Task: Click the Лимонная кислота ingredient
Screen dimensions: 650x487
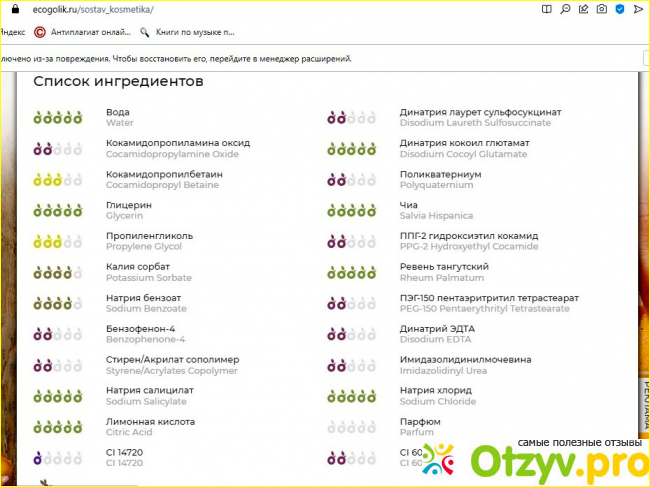Action: [150, 422]
